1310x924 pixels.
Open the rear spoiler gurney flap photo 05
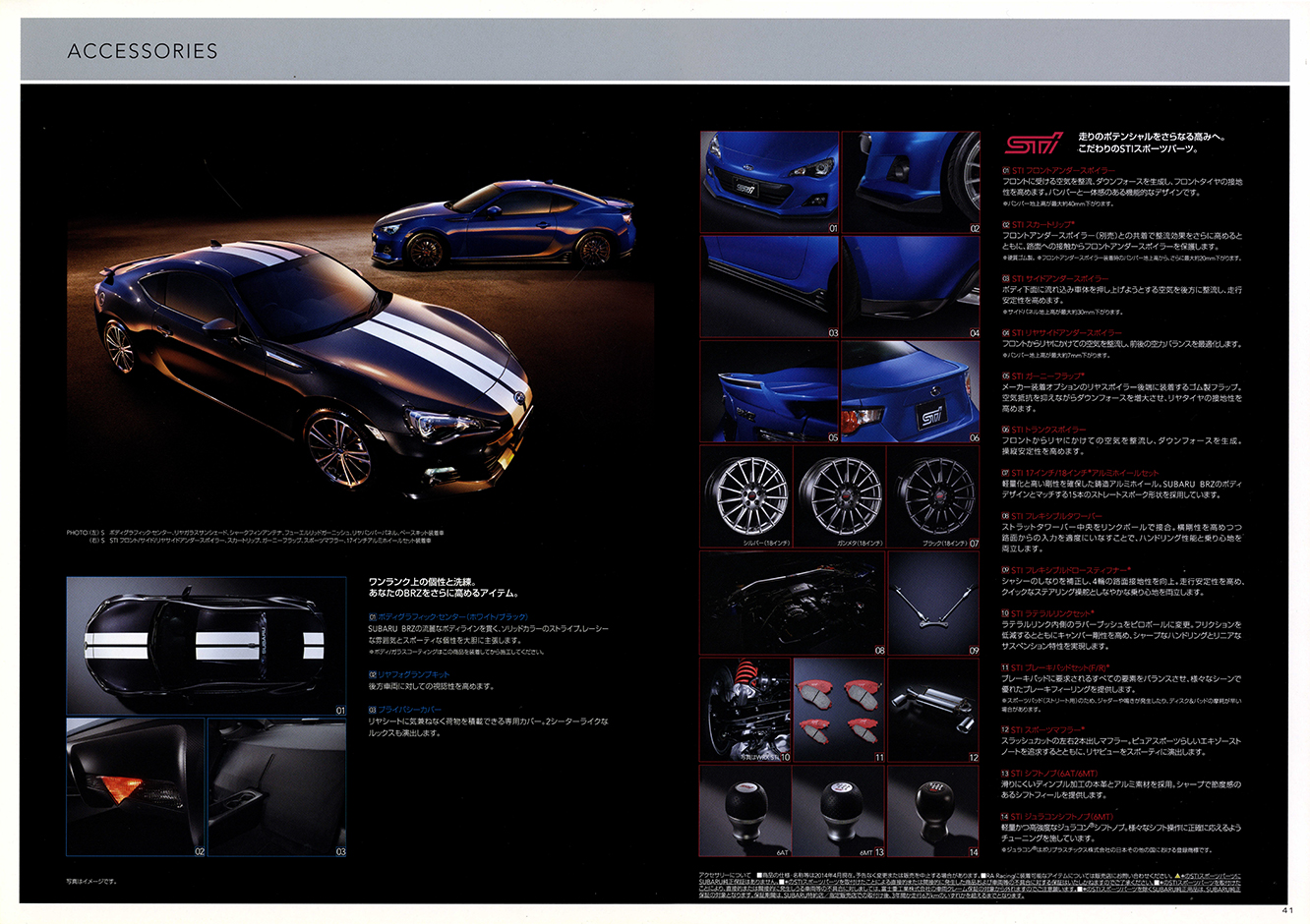pyautogui.click(x=769, y=391)
